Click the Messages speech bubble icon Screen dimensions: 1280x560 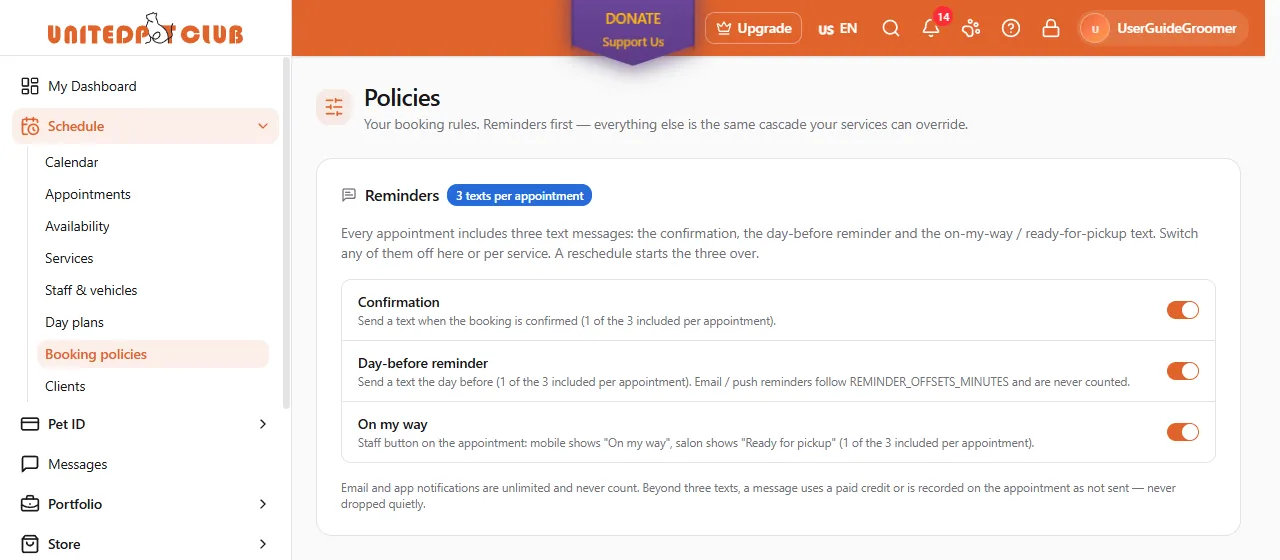pos(30,464)
